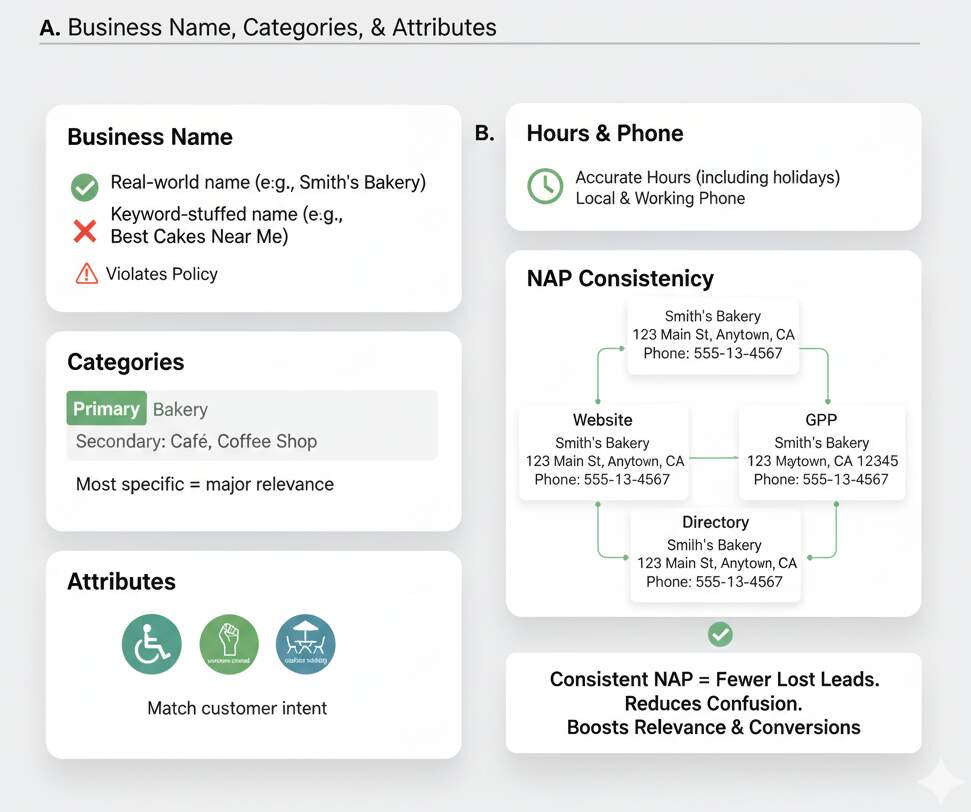Image resolution: width=971 pixels, height=812 pixels.
Task: Select the outdoor seating attribute icon
Action: 305,644
